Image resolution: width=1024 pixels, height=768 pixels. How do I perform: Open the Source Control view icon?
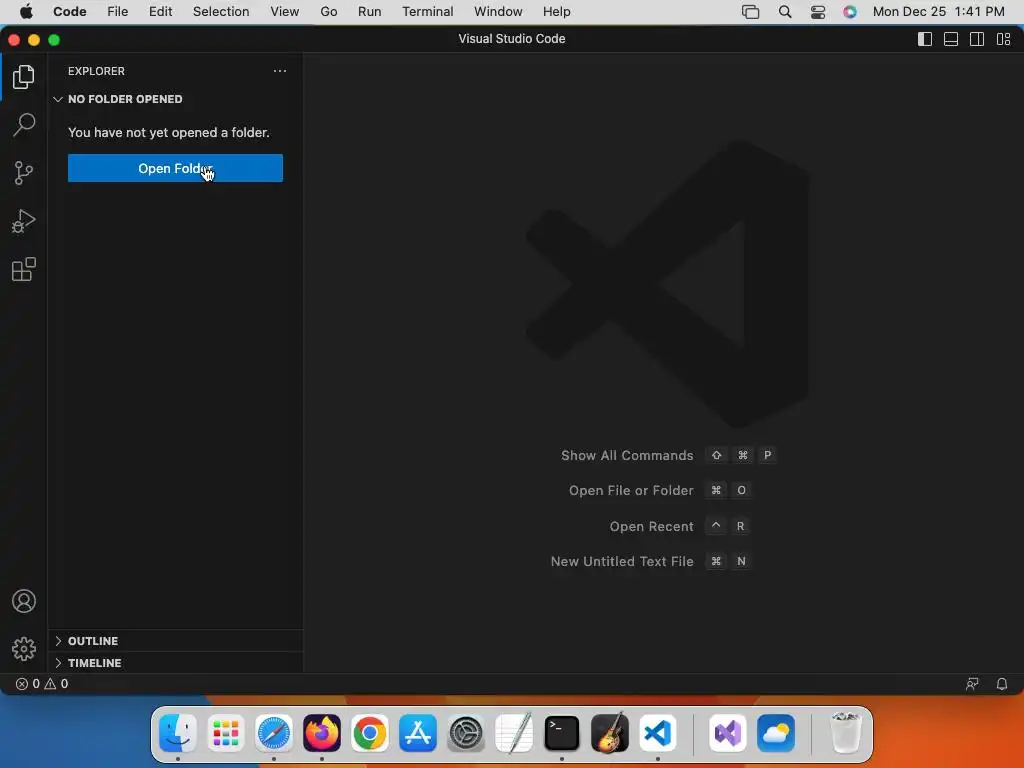[24, 173]
